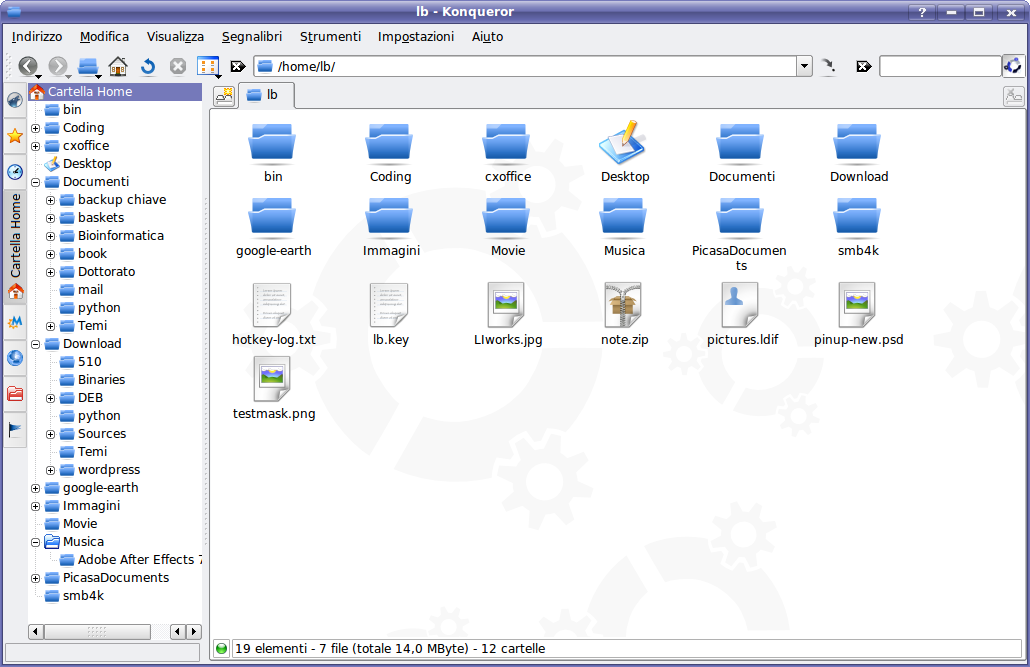Collapse the Documenti tree branch
Screen dimensions: 1030x667
point(36,182)
